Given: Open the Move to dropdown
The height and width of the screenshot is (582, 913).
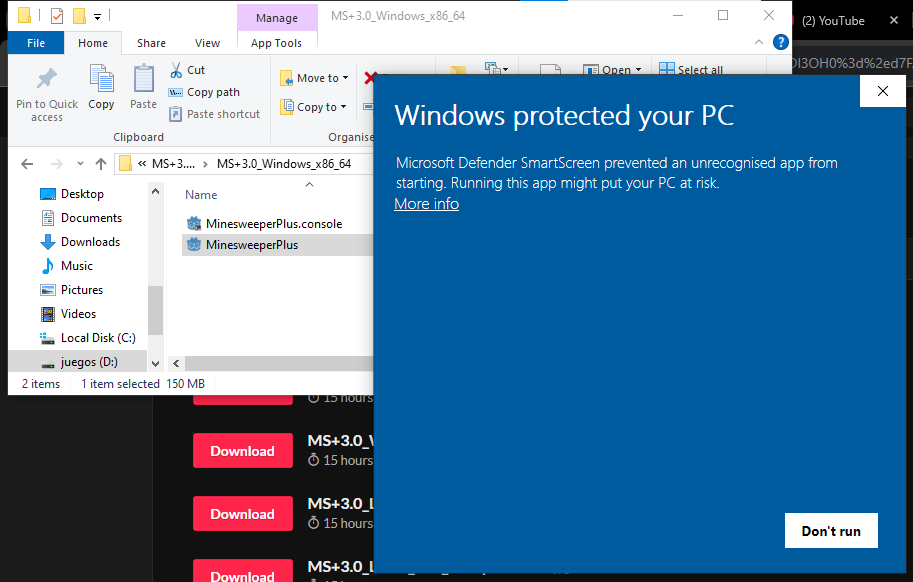Looking at the screenshot, I should (314, 78).
